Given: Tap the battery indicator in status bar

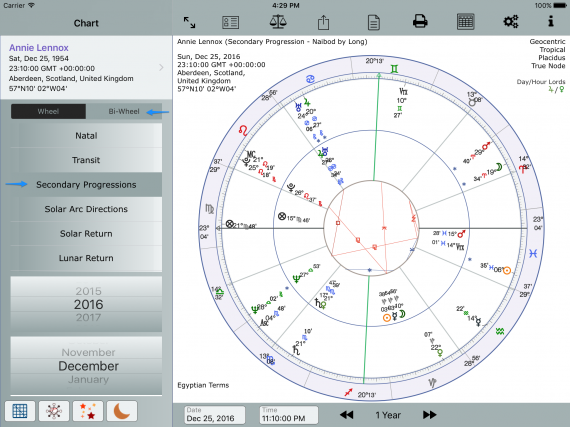Looking at the screenshot, I should pos(559,5).
